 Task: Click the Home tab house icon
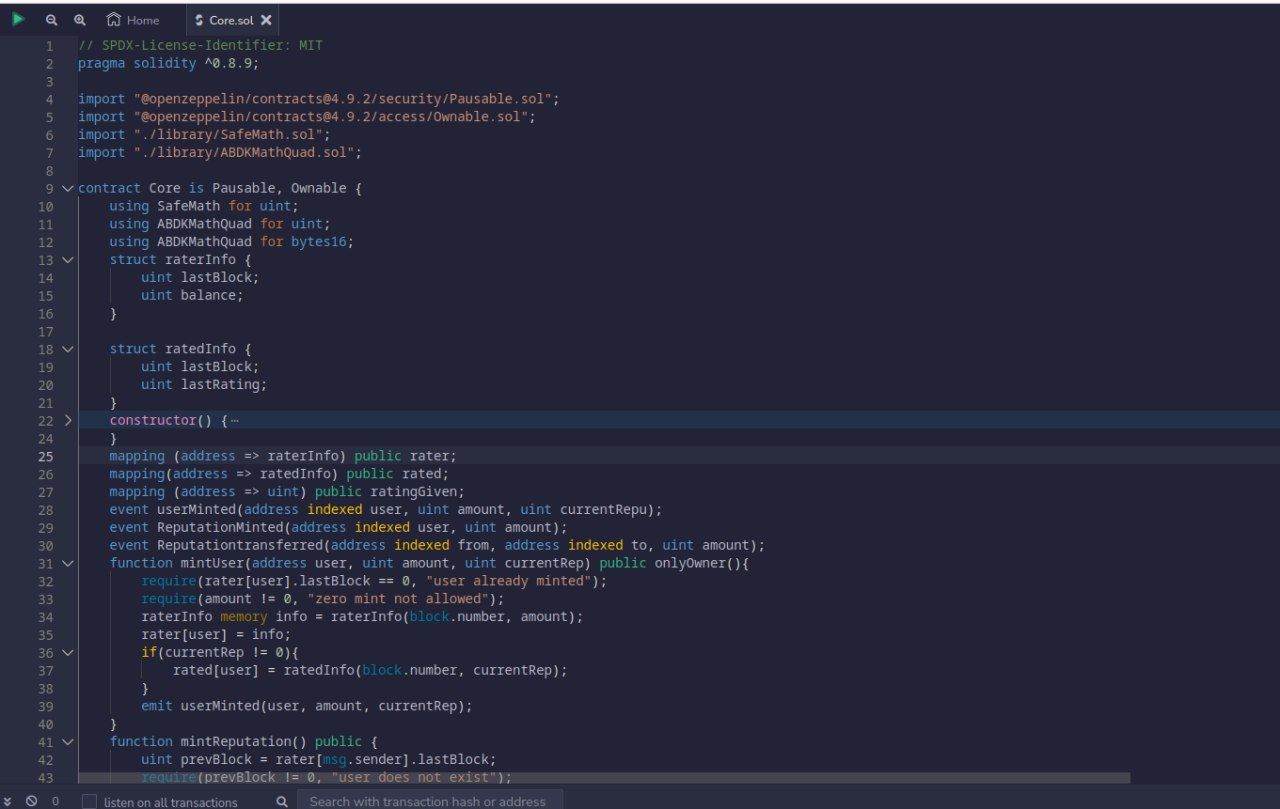(114, 20)
